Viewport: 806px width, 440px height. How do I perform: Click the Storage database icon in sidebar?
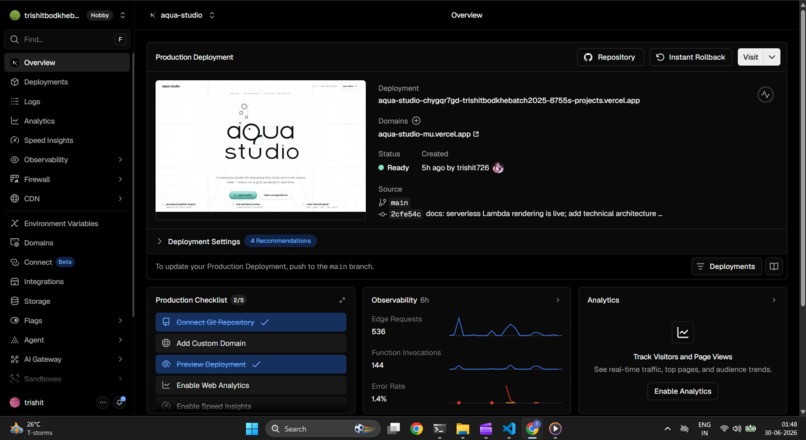click(x=14, y=301)
